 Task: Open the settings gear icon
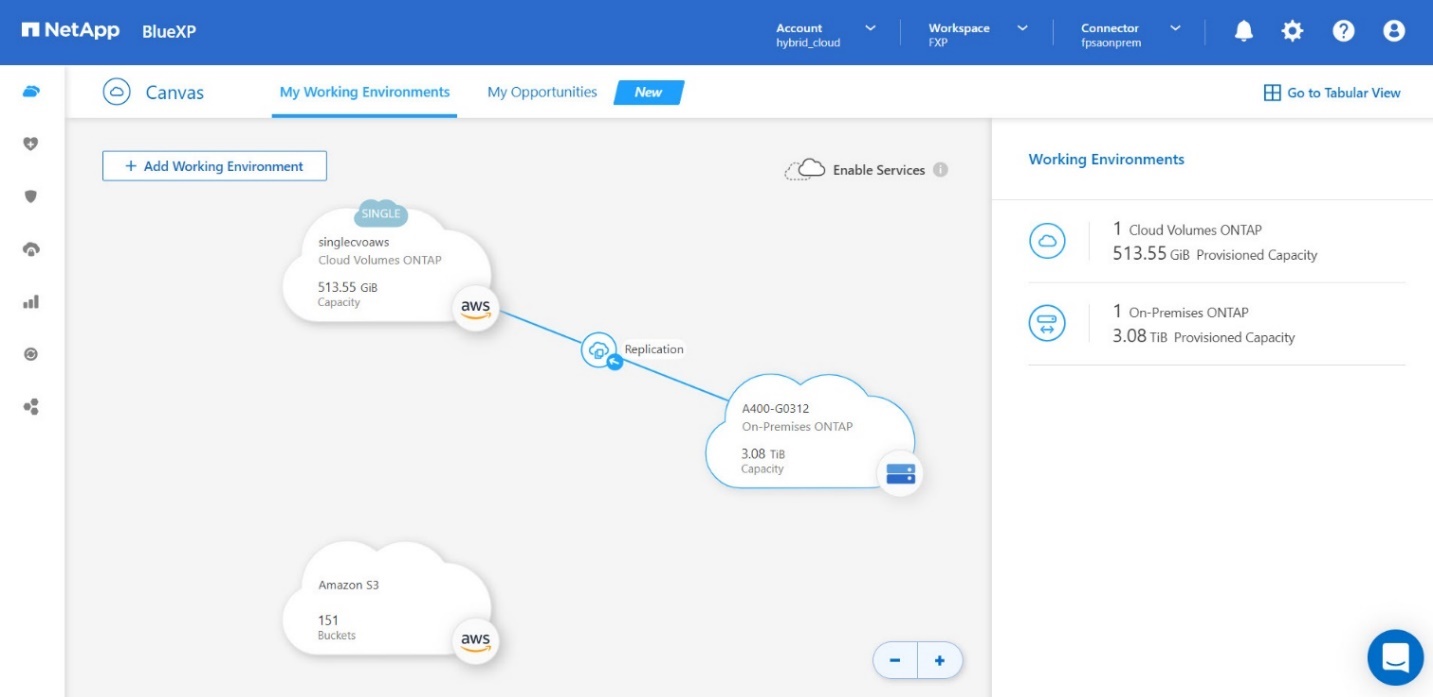(1293, 32)
